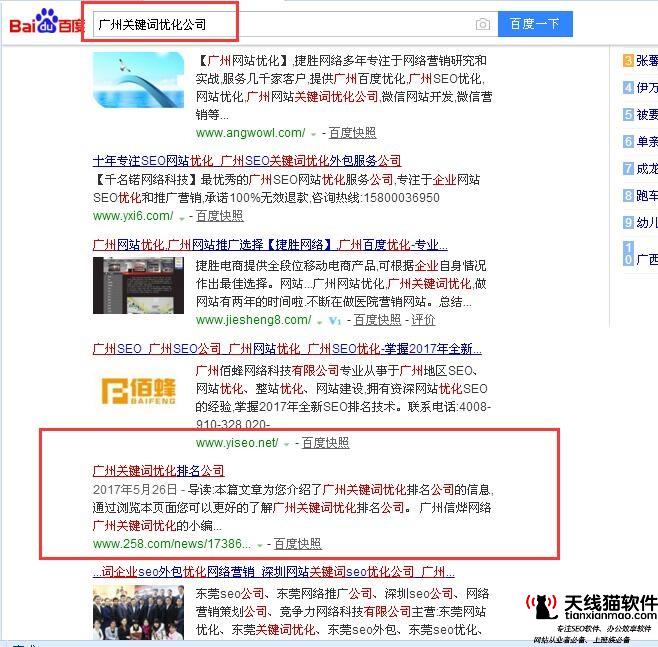Screen dimensions: 658x647
Task: Open 百度快照 for www.yxi6.com
Action: [219, 216]
